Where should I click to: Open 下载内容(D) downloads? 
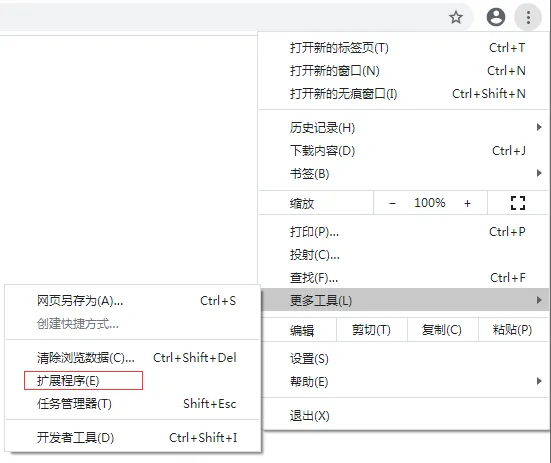(x=403, y=151)
